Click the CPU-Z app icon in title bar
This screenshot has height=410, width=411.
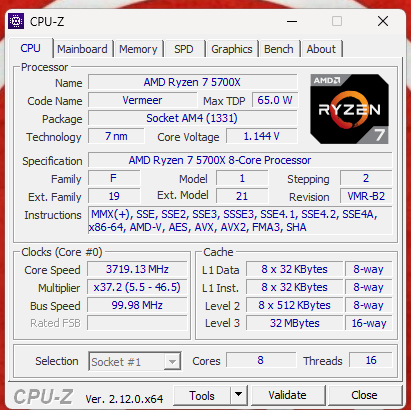click(16, 21)
